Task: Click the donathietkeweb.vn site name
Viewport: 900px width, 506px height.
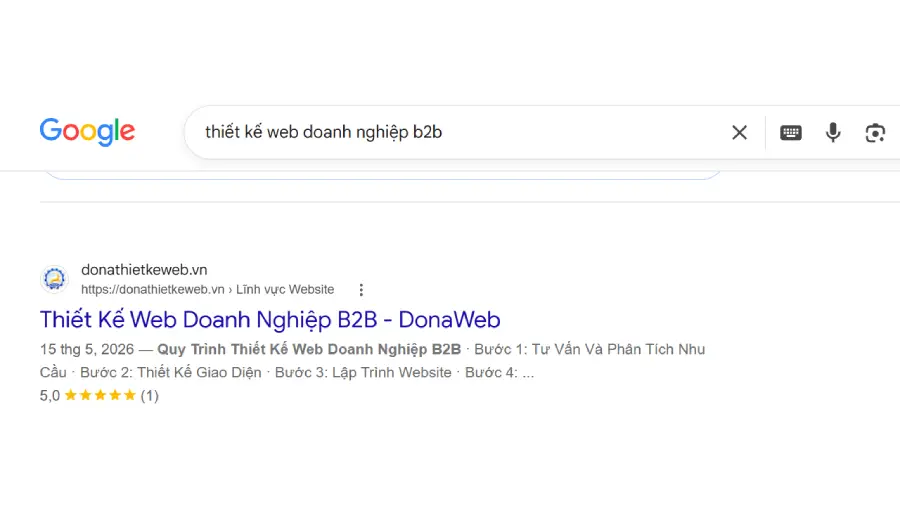Action: (x=144, y=270)
